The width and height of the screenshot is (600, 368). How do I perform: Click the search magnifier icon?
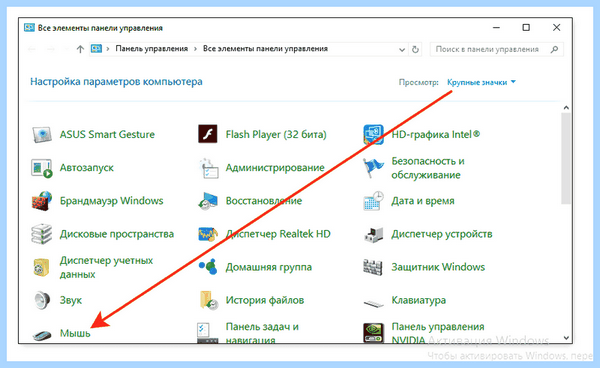554,49
